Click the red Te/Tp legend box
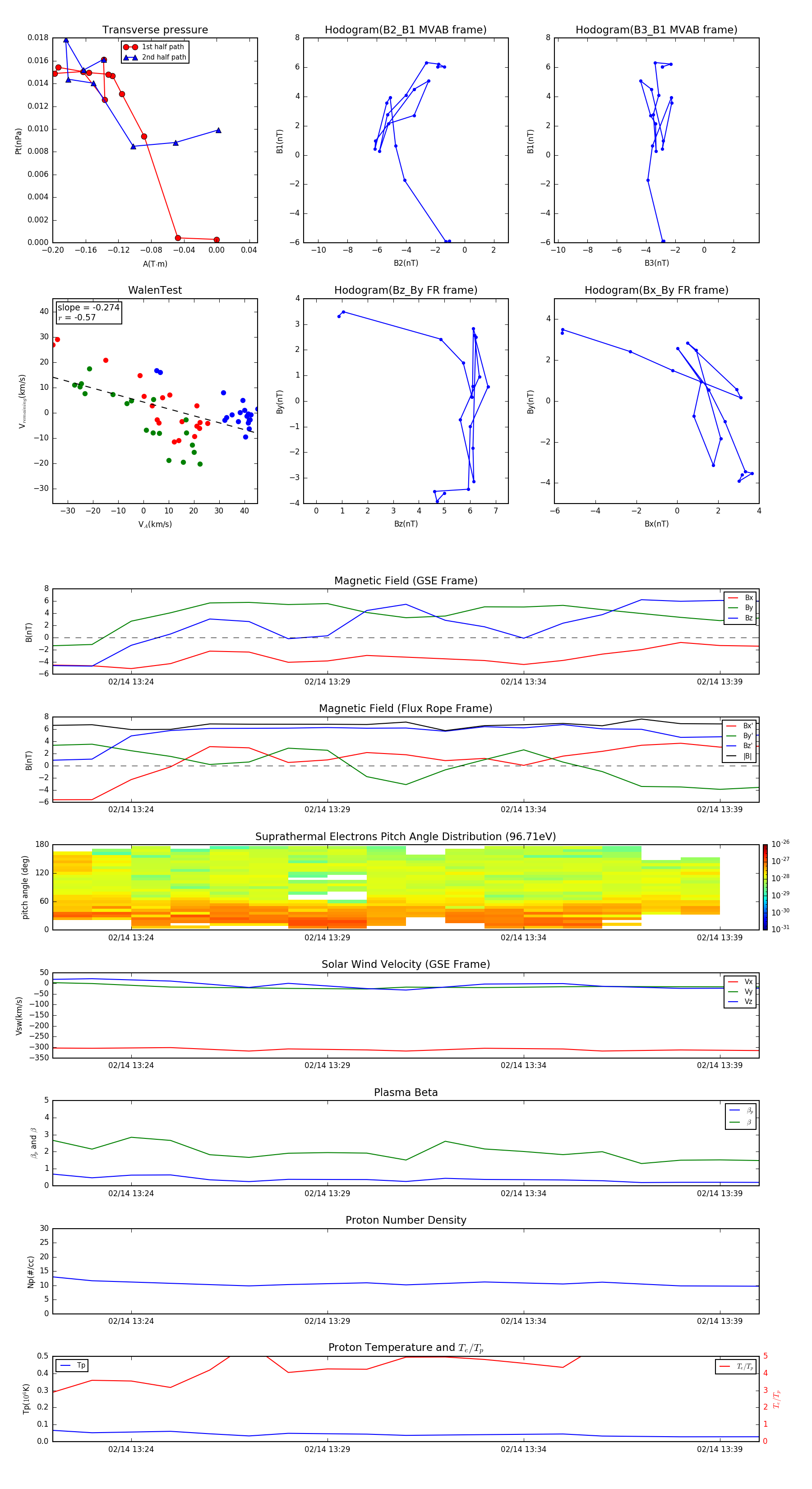The height and width of the screenshot is (1489, 812). 736,1366
